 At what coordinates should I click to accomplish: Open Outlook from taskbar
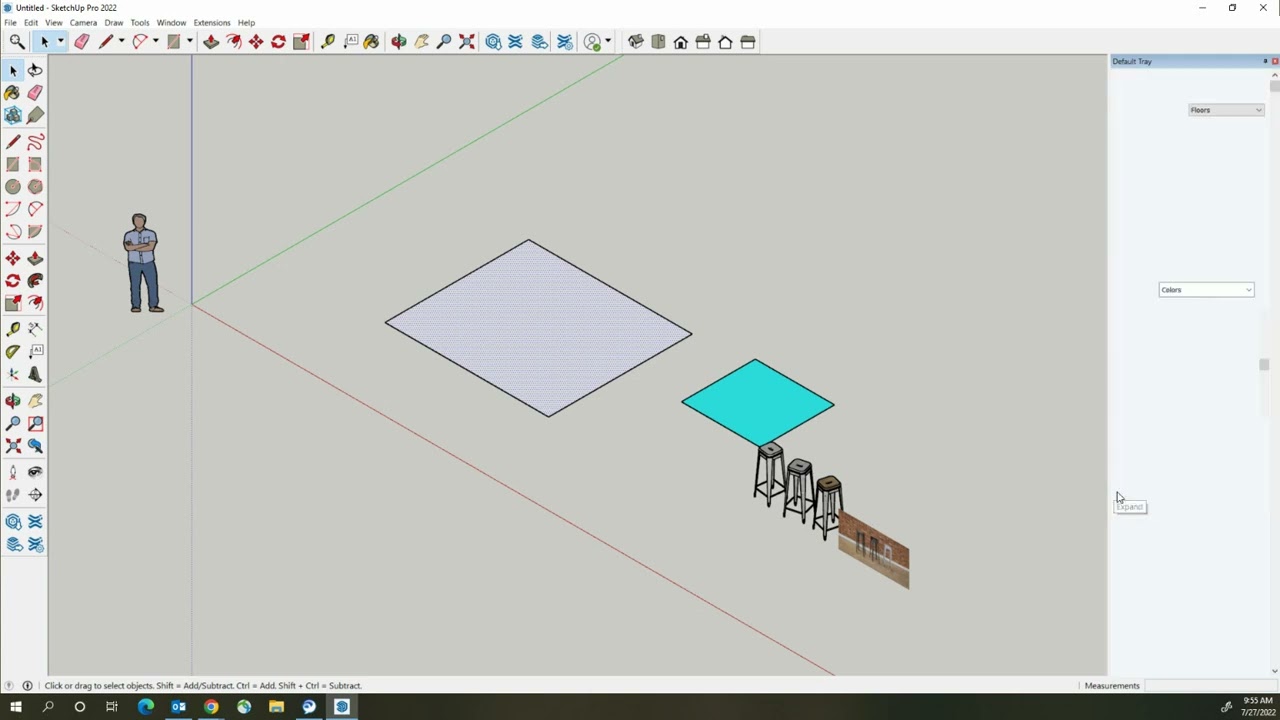178,707
